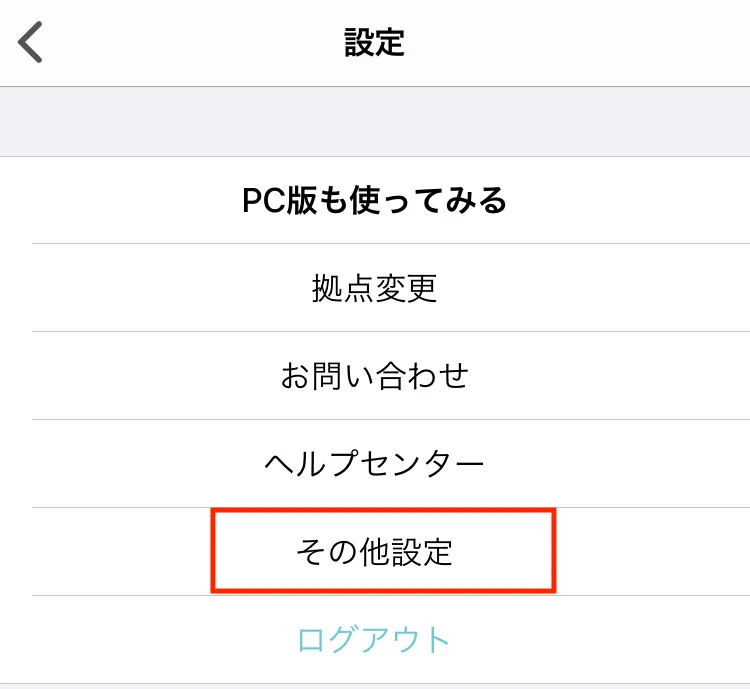The height and width of the screenshot is (689, 750).
Task: Open その他設定 in the red box
Action: (375, 551)
